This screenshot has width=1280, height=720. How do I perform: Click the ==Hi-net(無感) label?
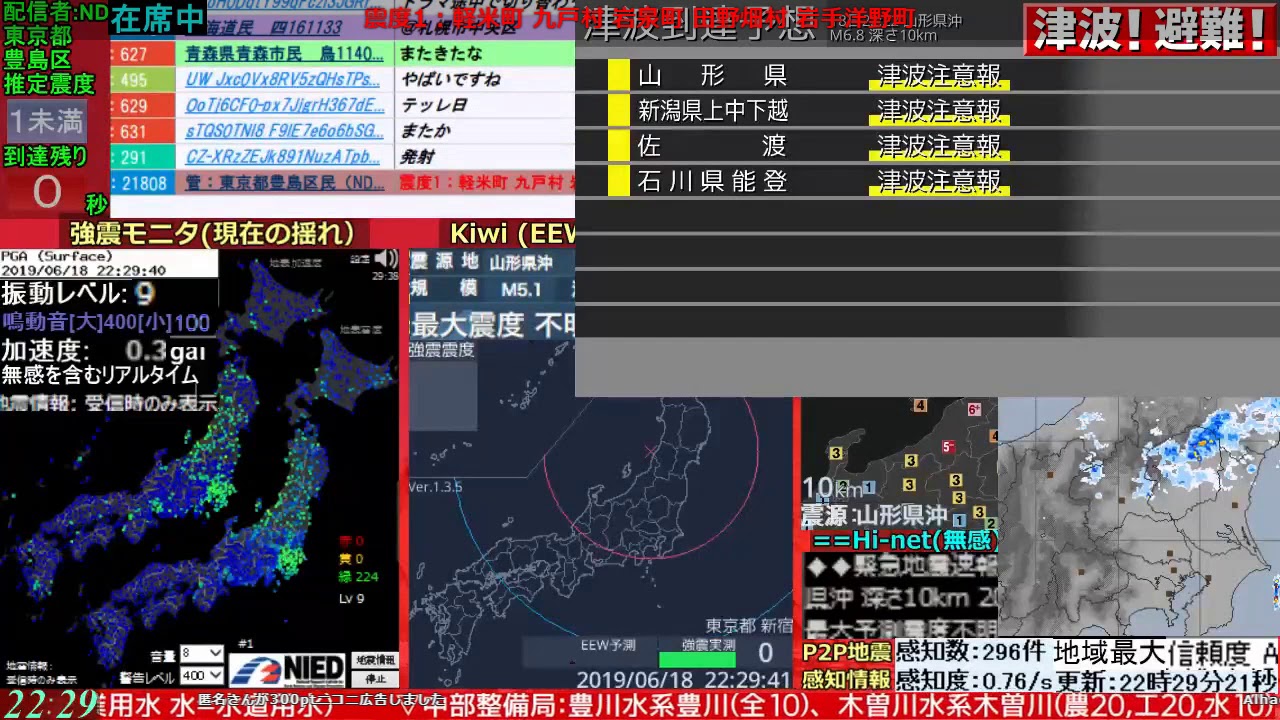[904, 541]
